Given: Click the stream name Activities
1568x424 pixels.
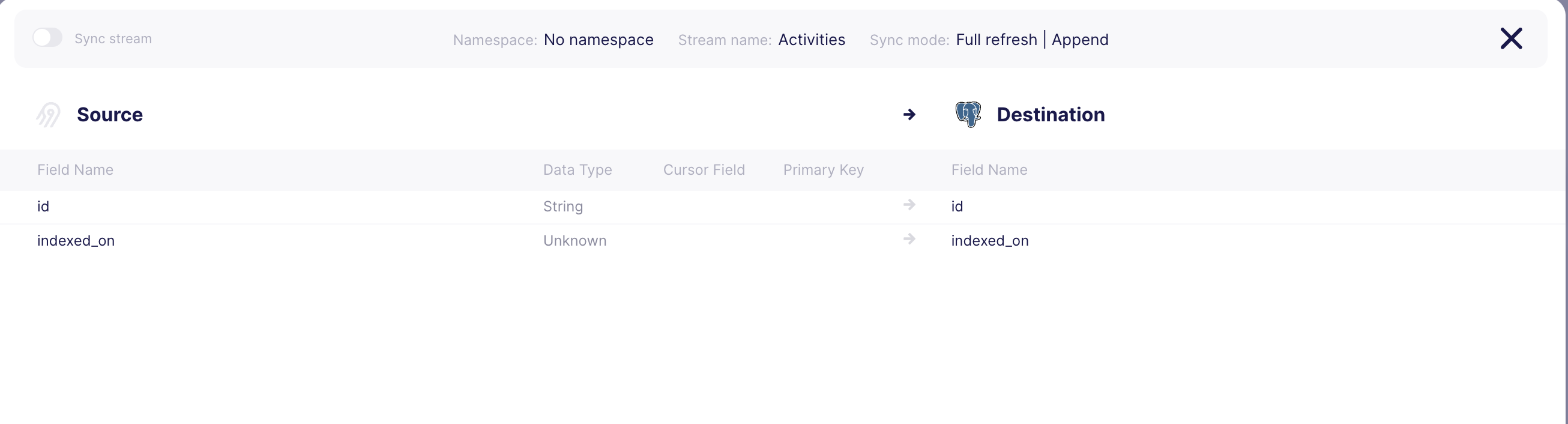Looking at the screenshot, I should [812, 39].
